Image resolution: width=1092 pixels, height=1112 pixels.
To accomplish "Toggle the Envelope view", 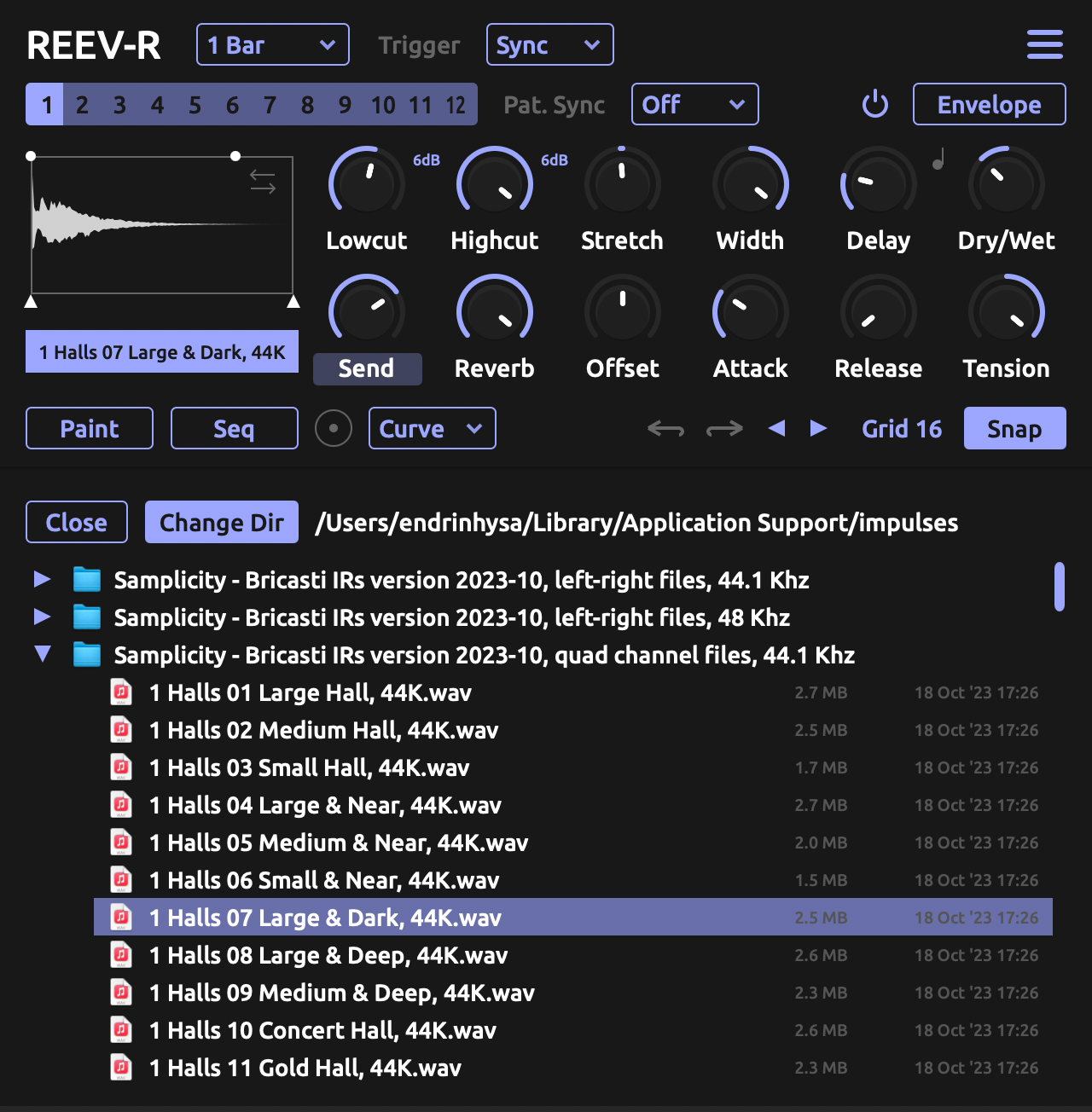I will coord(989,104).
